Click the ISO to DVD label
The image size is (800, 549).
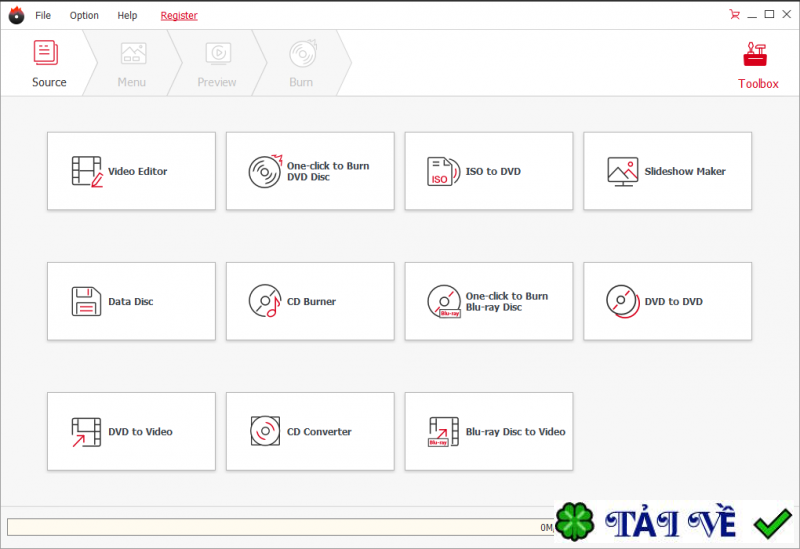[x=493, y=171]
